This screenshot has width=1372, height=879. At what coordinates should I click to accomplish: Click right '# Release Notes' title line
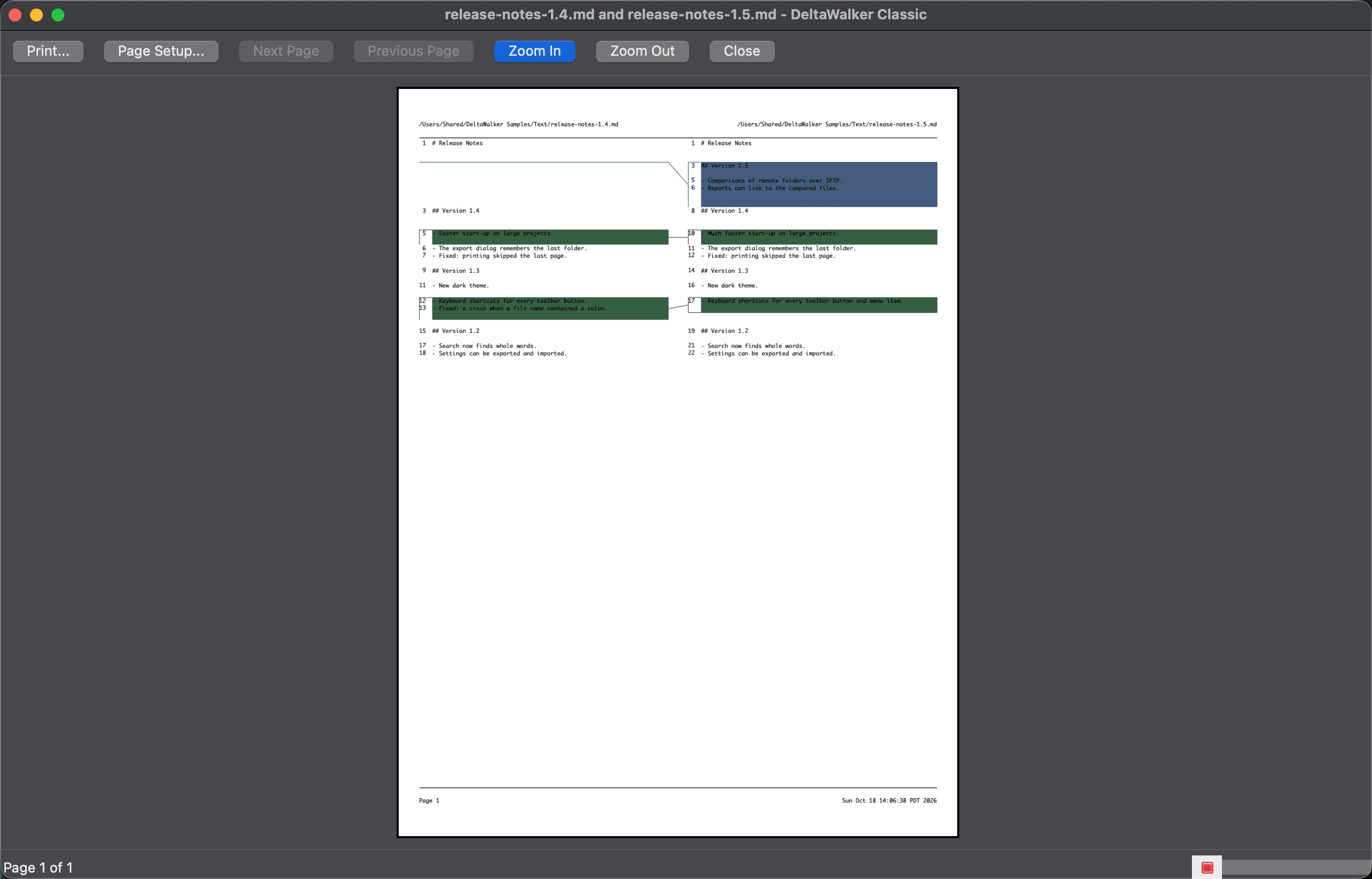click(726, 143)
